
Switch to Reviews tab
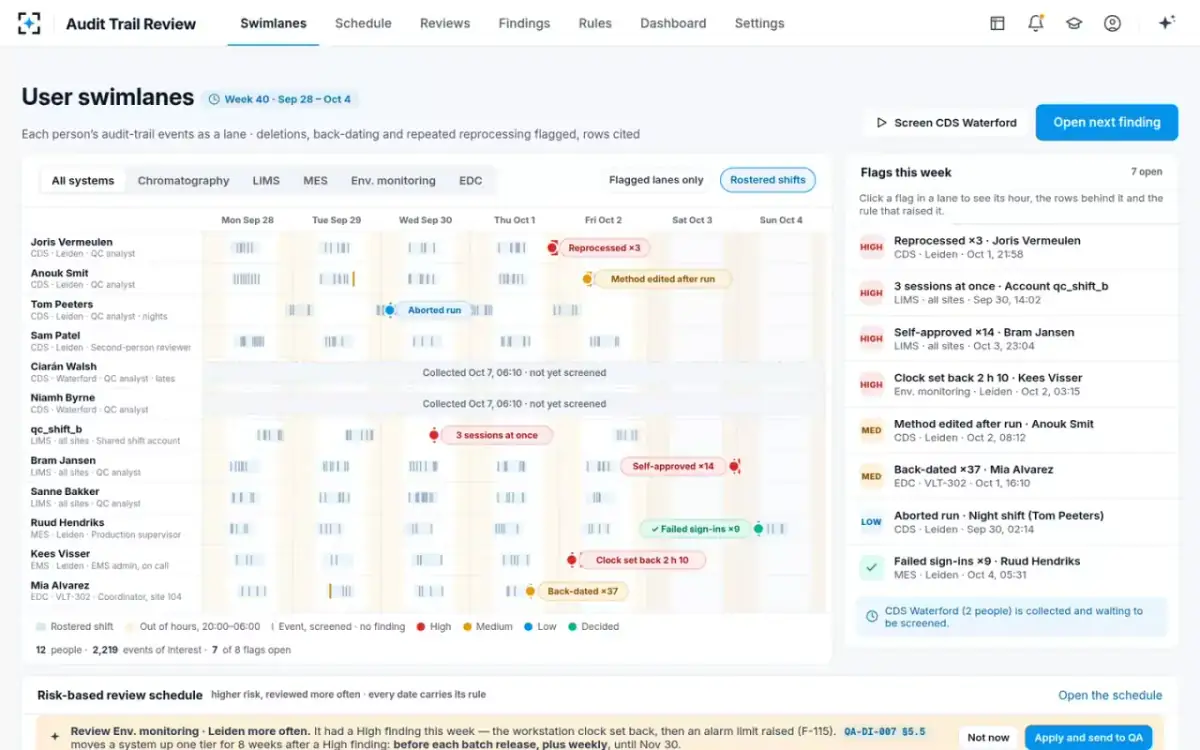point(445,23)
